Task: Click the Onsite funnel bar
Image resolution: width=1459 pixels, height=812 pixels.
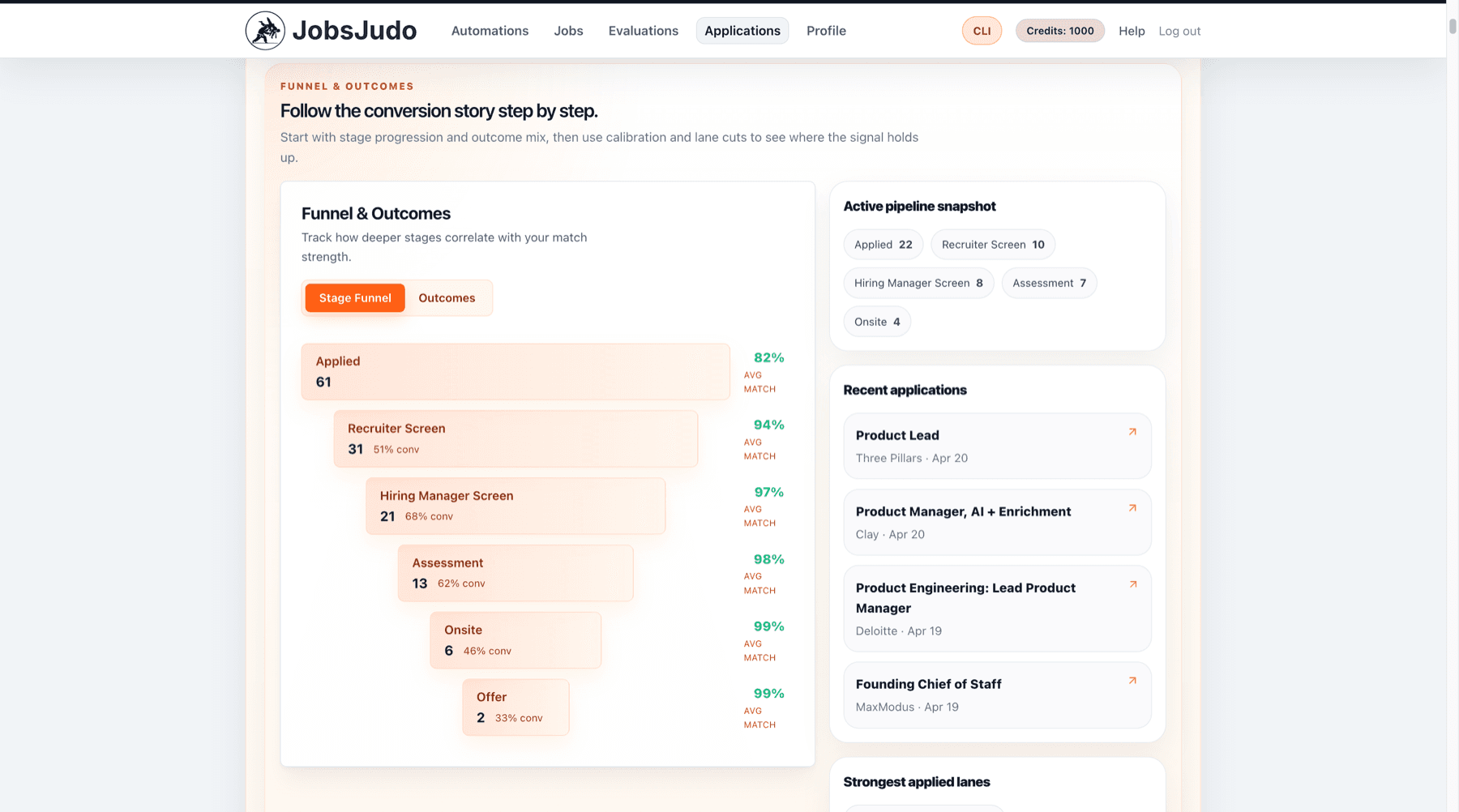Action: pyautogui.click(x=516, y=640)
